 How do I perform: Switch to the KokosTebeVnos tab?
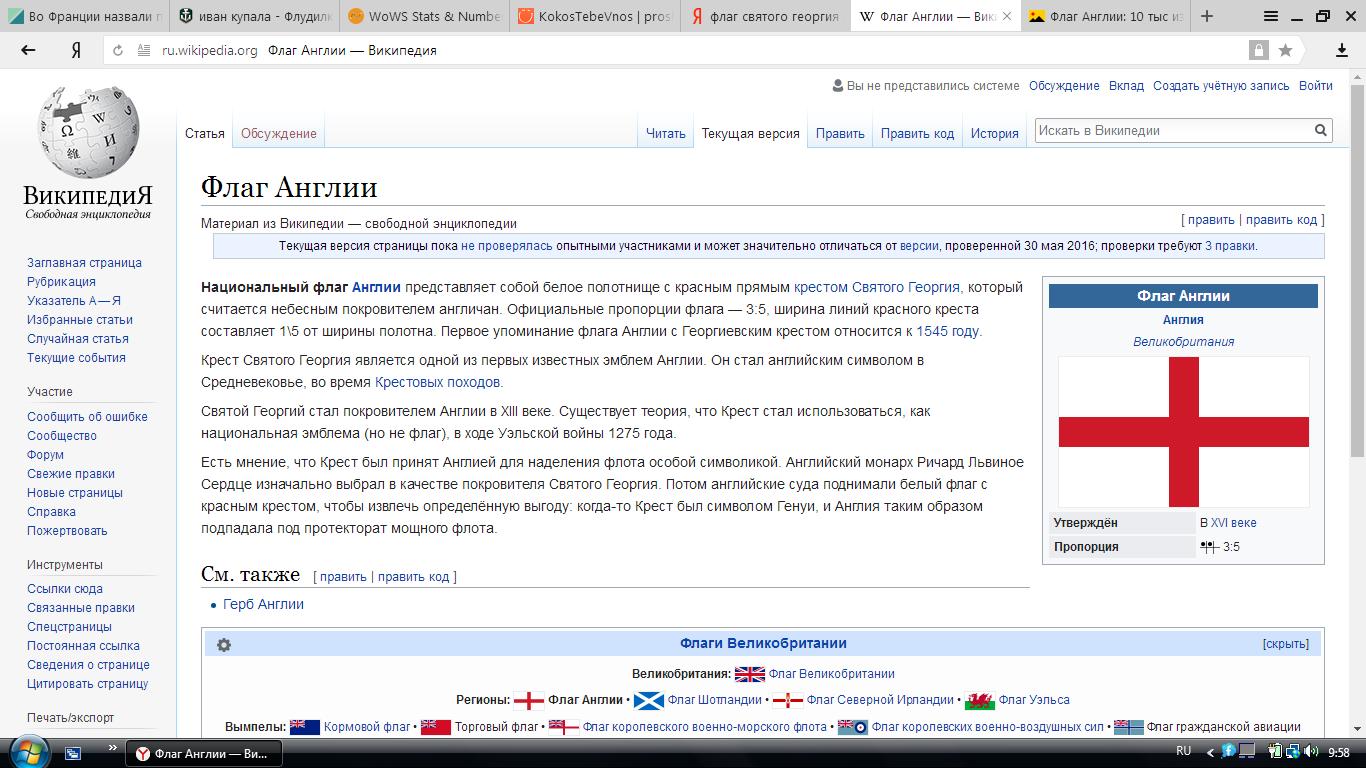click(x=594, y=16)
